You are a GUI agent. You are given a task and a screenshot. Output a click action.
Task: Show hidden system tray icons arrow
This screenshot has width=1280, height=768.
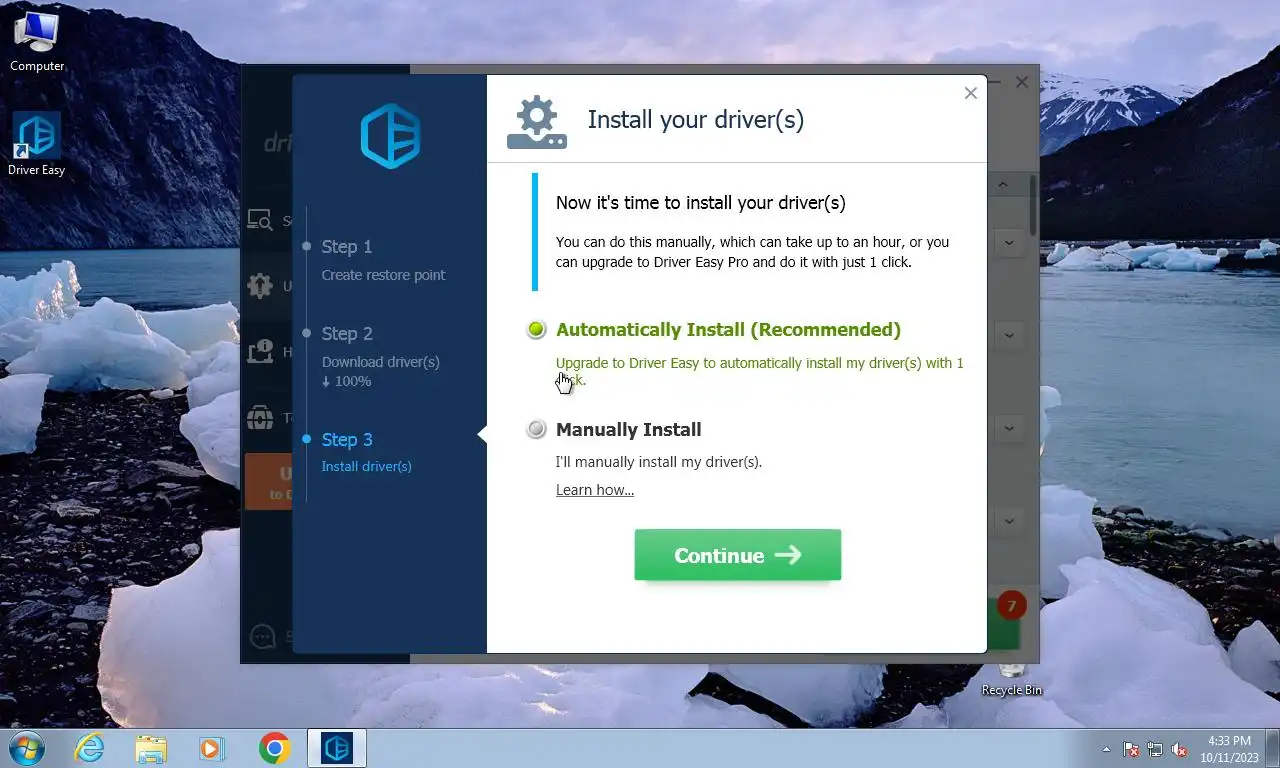click(x=1106, y=748)
